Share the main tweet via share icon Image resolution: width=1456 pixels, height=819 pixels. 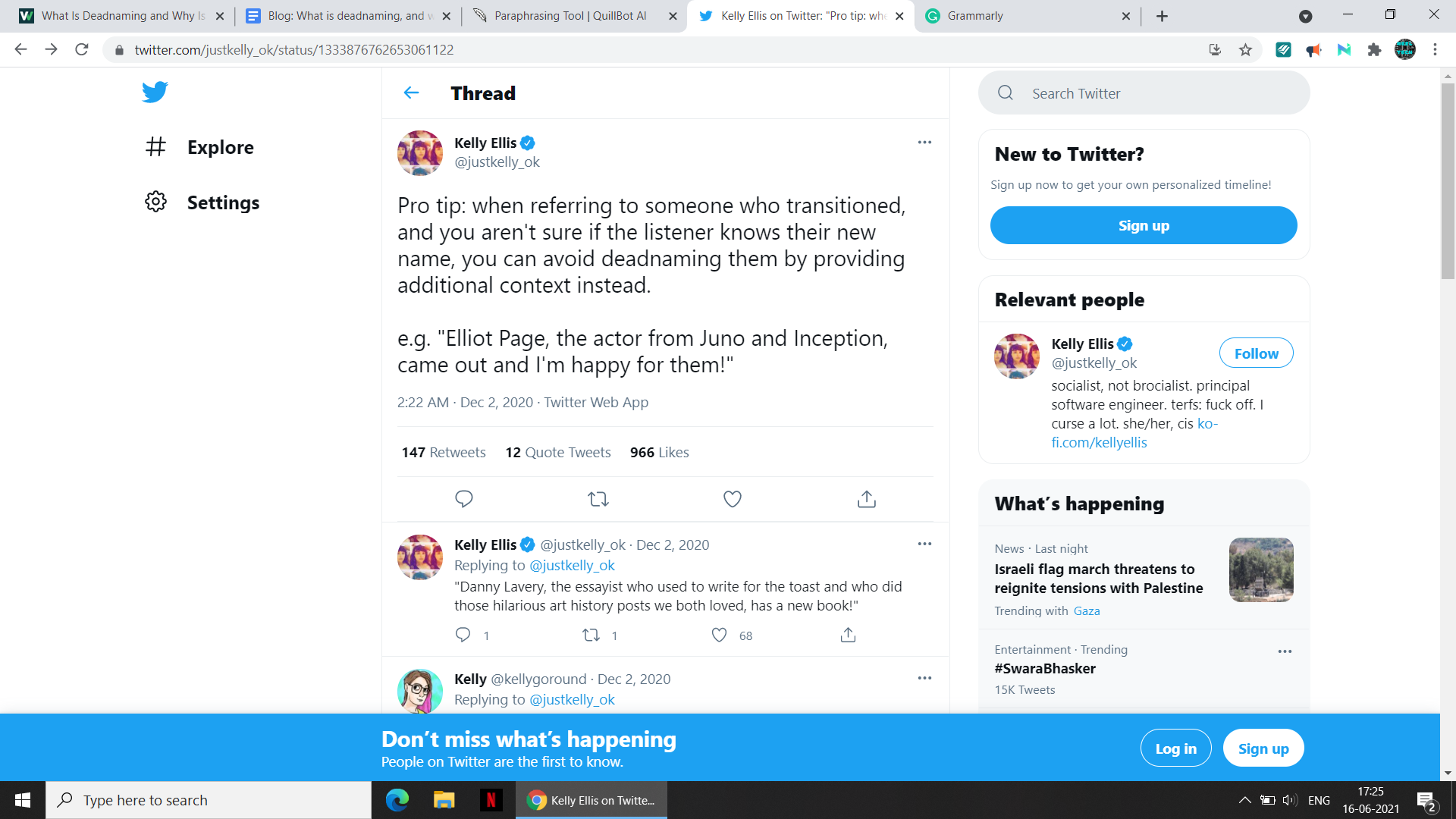pos(866,499)
